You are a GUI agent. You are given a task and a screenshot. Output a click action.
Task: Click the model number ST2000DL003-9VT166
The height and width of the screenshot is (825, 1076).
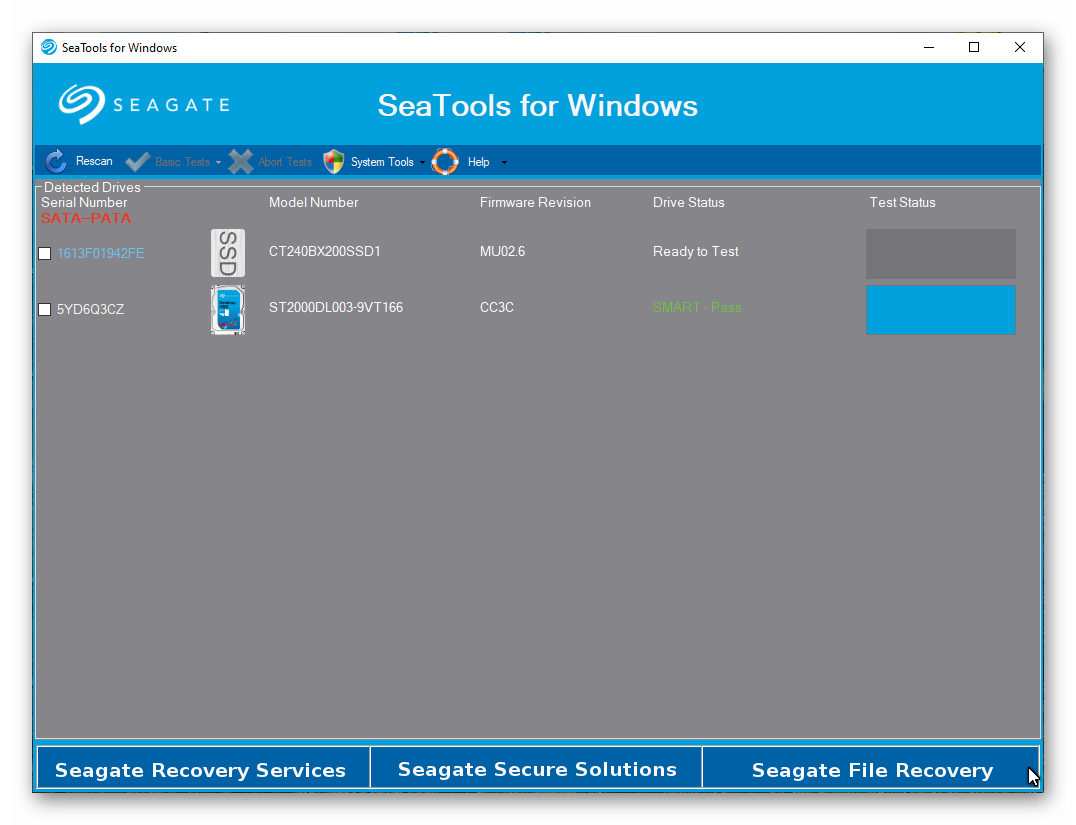pos(336,308)
